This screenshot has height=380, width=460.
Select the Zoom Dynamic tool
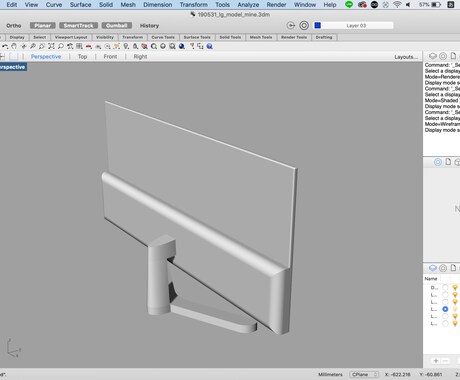click(33, 46)
